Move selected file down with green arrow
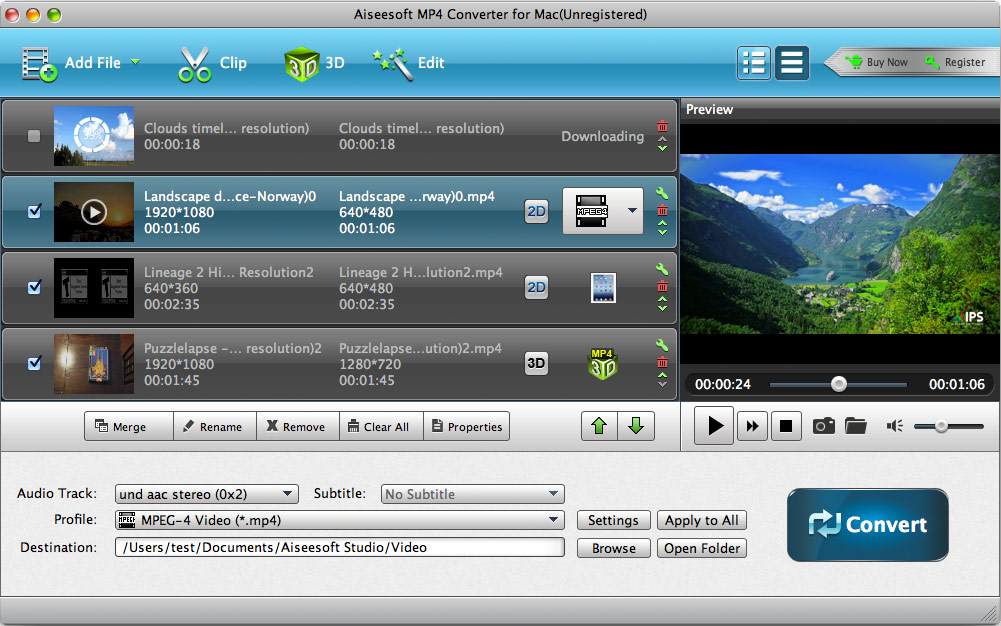This screenshot has width=1001, height=626. point(636,426)
